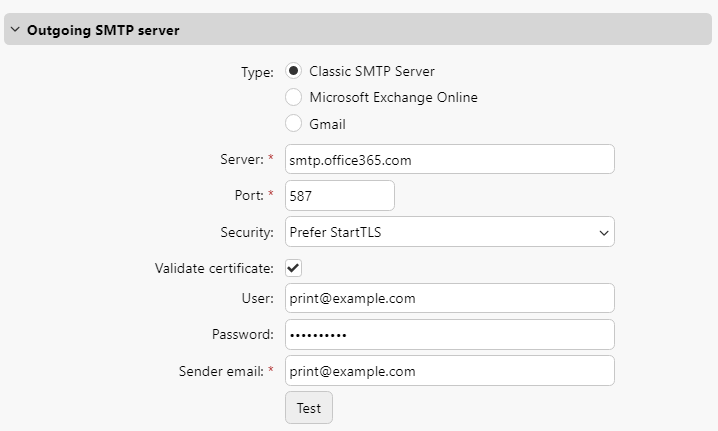
Task: Click the Outgoing SMTP server header title
Action: point(103,30)
